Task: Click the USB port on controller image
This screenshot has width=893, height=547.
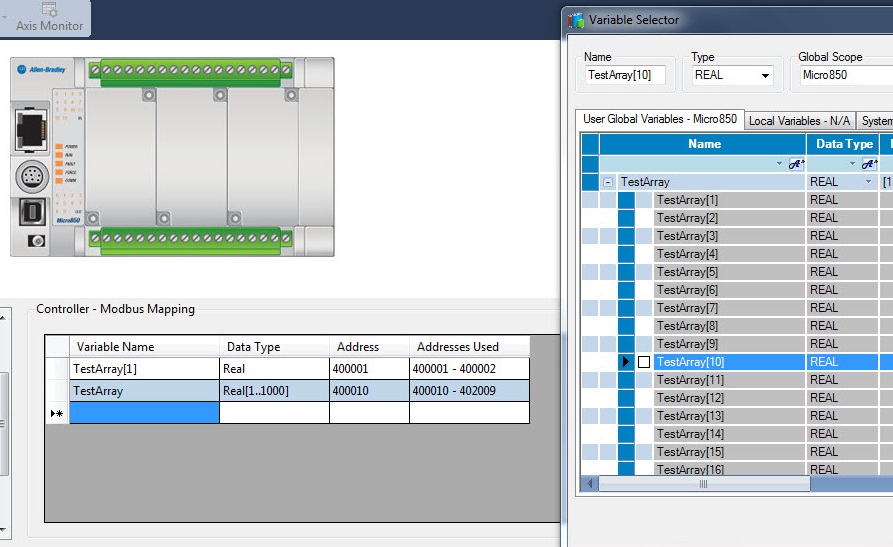Action: [32, 211]
